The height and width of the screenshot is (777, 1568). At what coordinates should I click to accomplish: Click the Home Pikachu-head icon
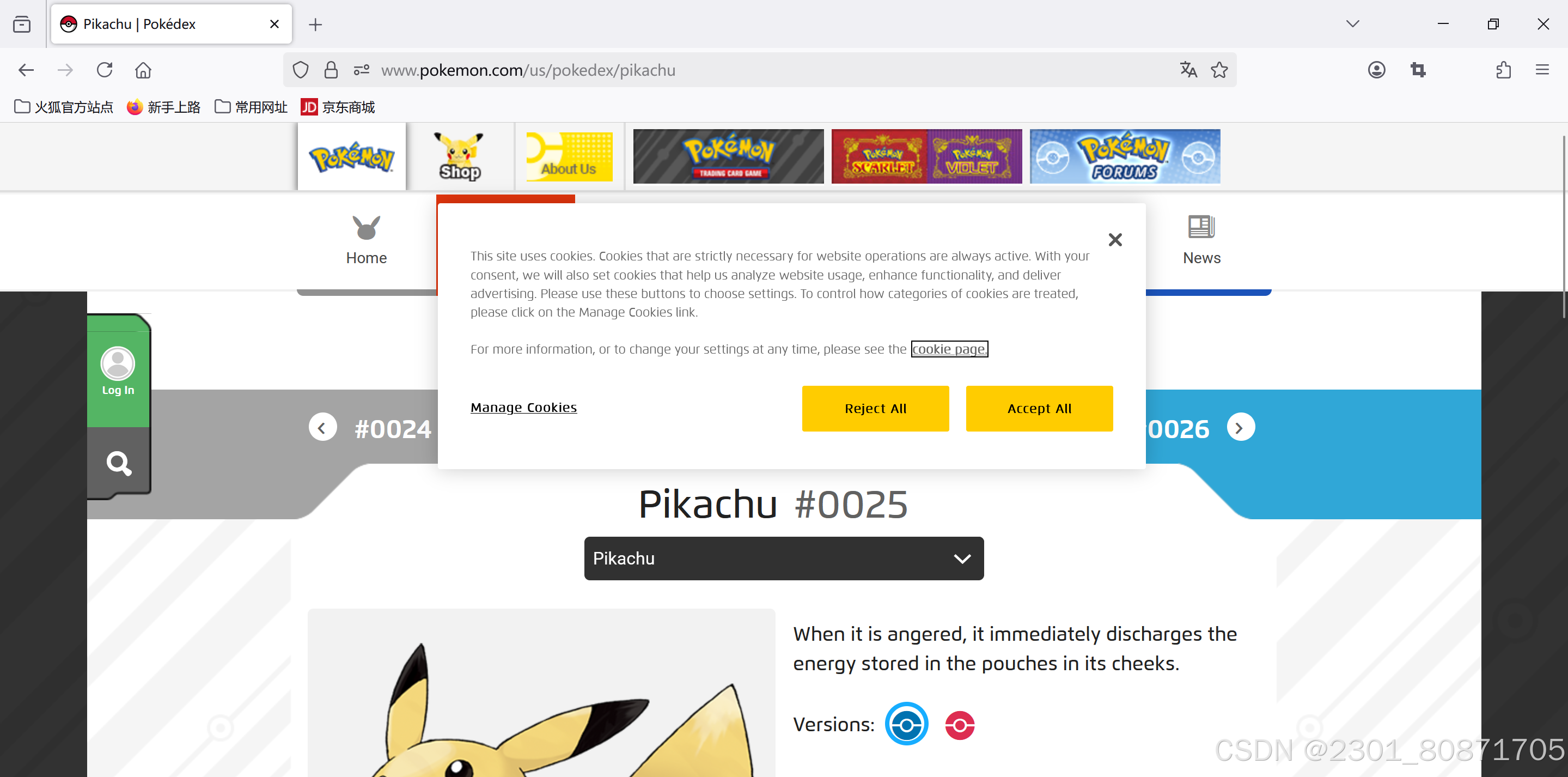pyautogui.click(x=366, y=229)
